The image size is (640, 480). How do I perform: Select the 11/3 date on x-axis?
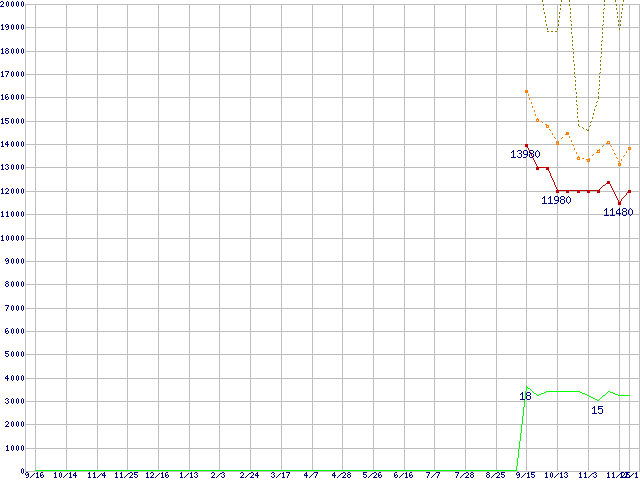(x=588, y=475)
